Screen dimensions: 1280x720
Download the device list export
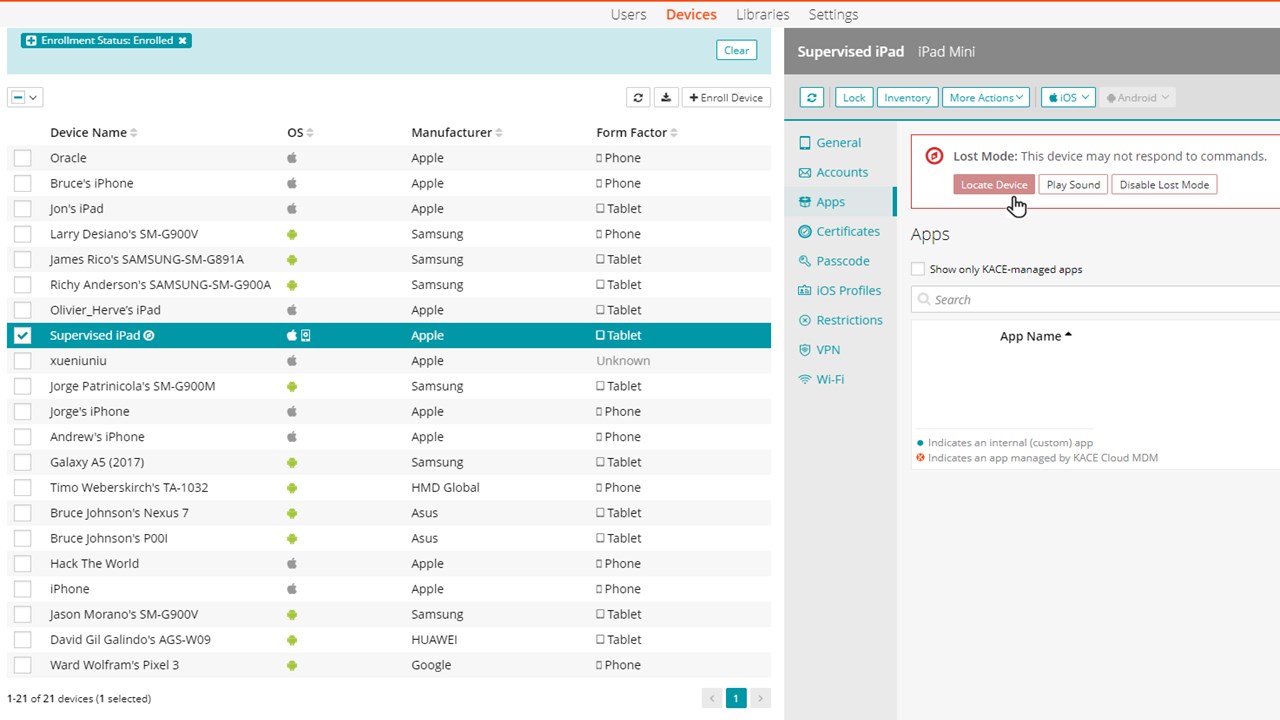point(666,98)
